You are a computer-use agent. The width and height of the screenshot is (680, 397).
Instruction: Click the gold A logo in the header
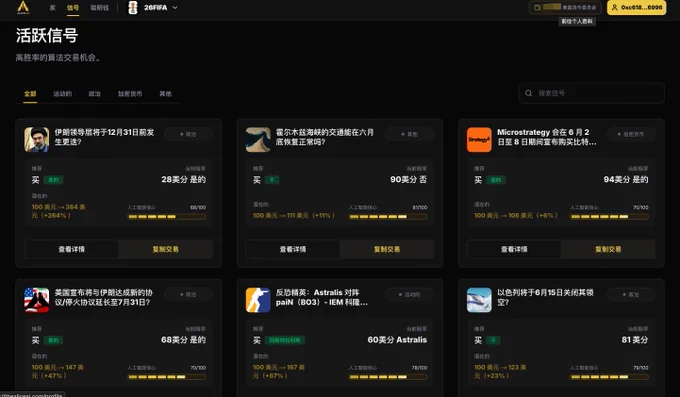point(23,7)
